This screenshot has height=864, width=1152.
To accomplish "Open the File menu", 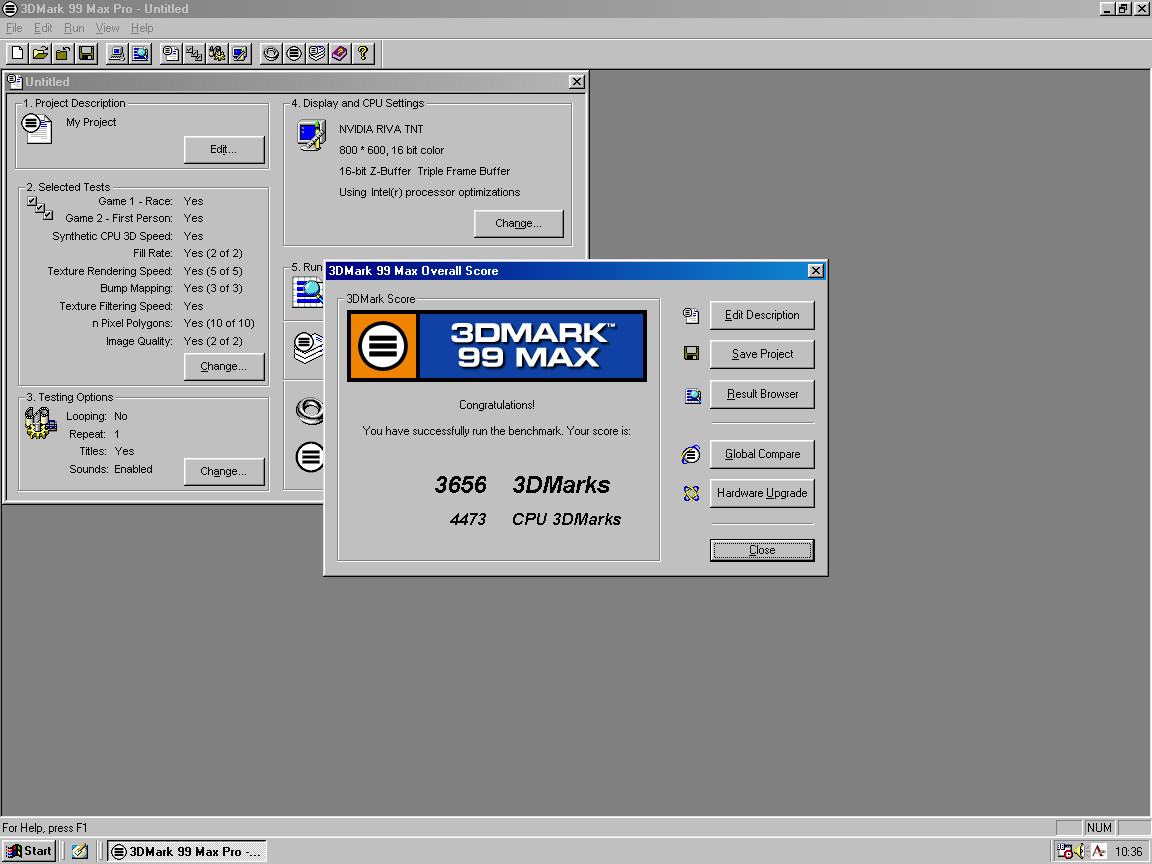I will 14,28.
